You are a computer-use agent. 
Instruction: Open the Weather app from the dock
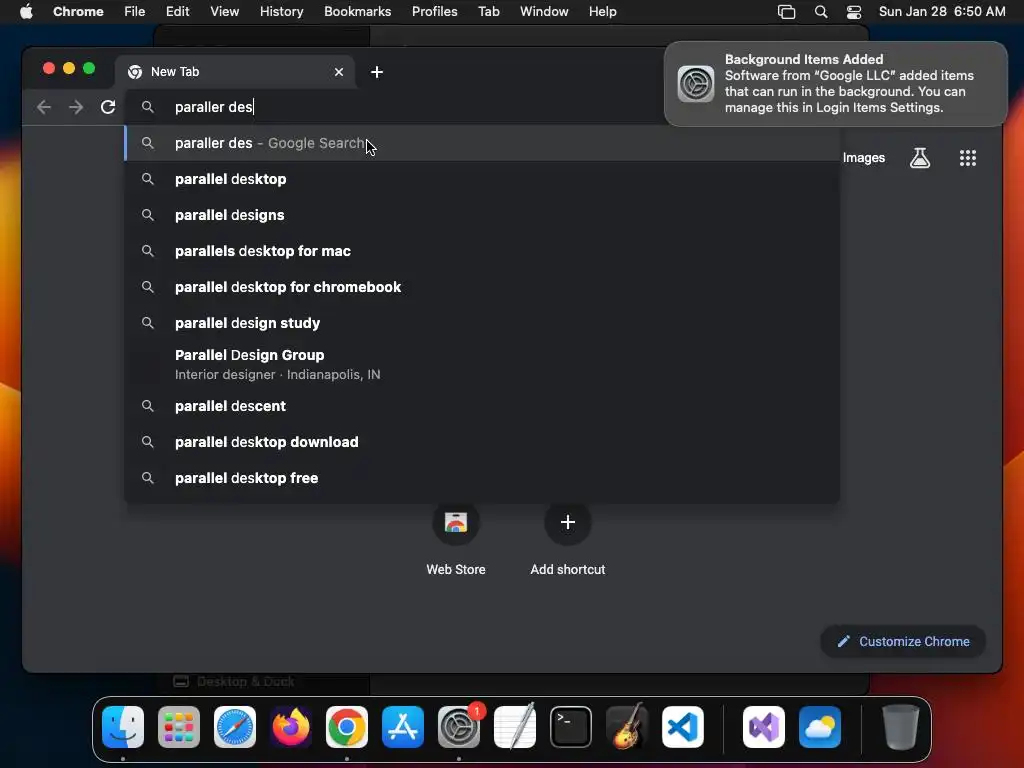point(820,727)
